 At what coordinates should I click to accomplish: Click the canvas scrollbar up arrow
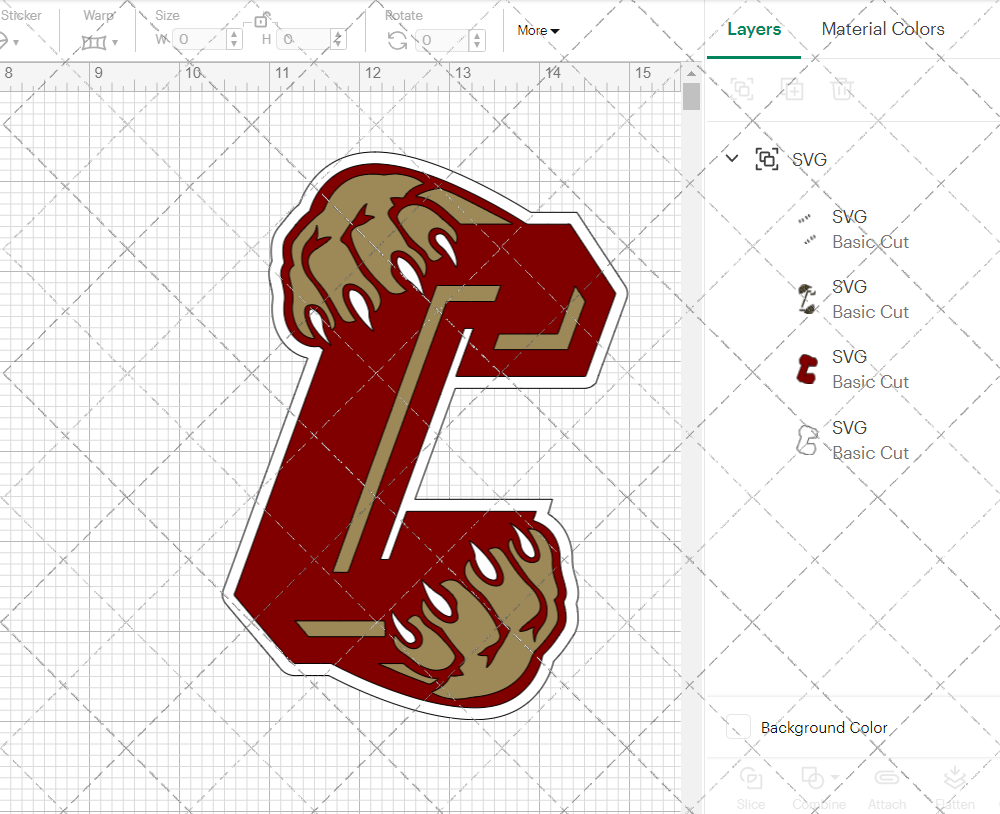click(691, 73)
